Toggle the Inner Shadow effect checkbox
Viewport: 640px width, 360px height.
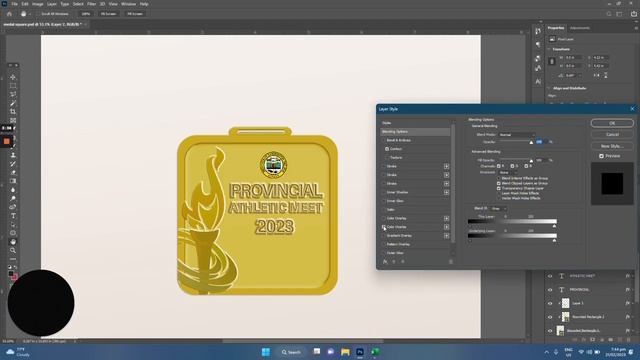(384, 192)
